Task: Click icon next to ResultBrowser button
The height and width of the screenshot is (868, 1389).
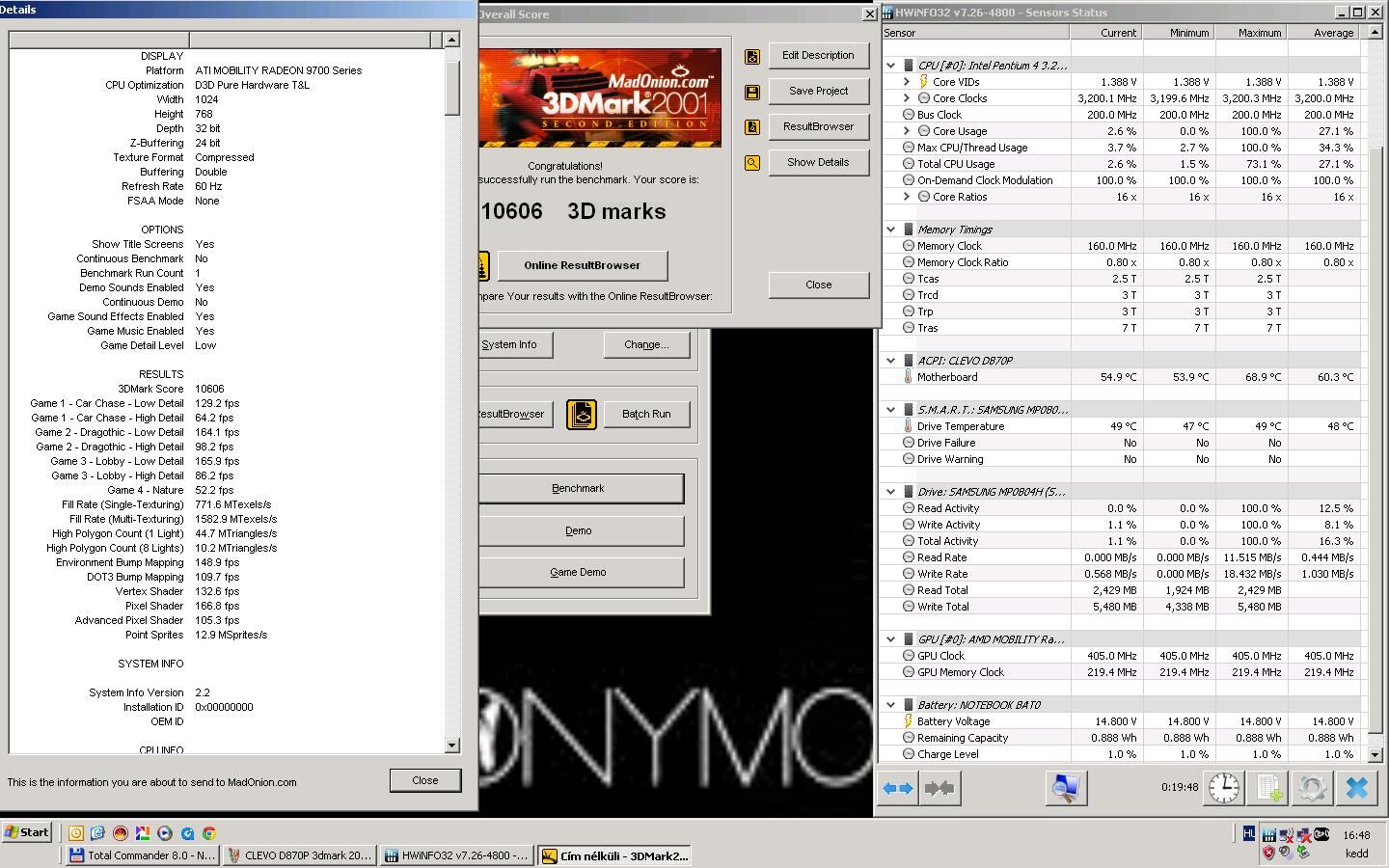Action: click(x=752, y=127)
